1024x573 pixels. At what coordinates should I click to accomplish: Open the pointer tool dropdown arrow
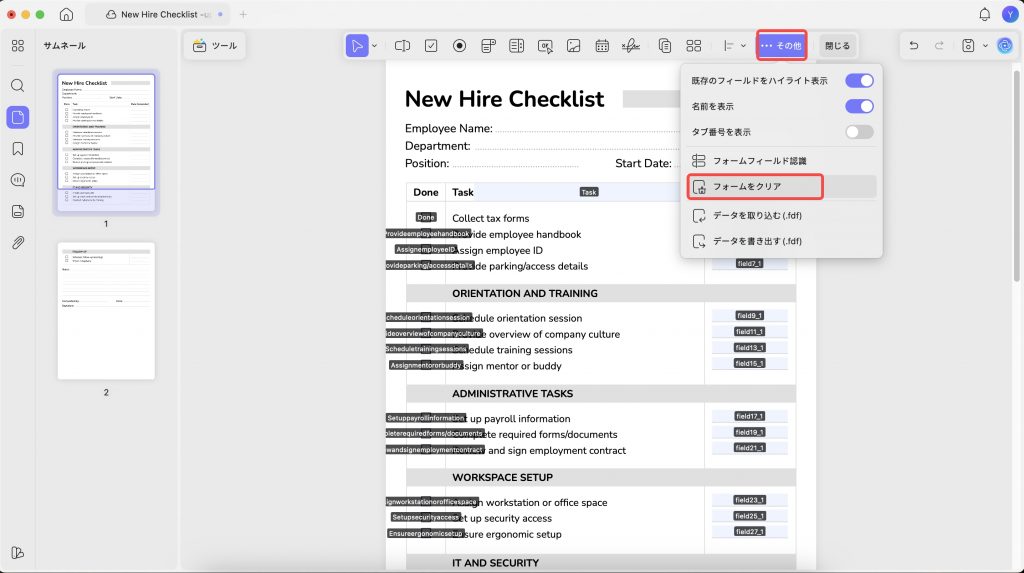coord(375,46)
